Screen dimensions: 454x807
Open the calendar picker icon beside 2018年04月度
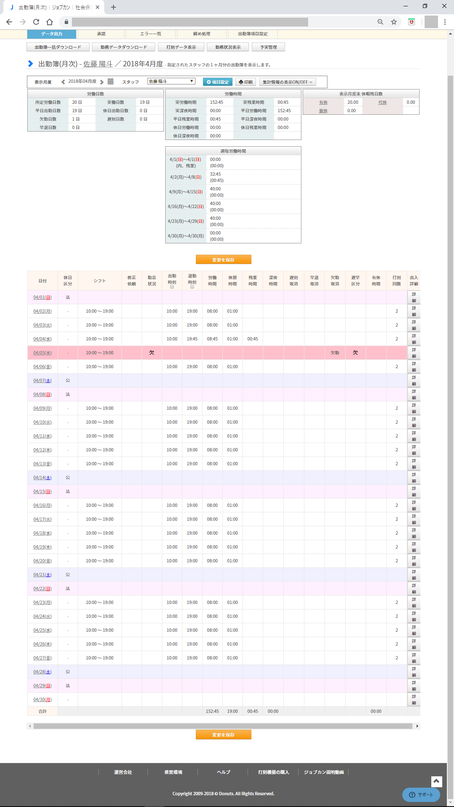pos(110,81)
